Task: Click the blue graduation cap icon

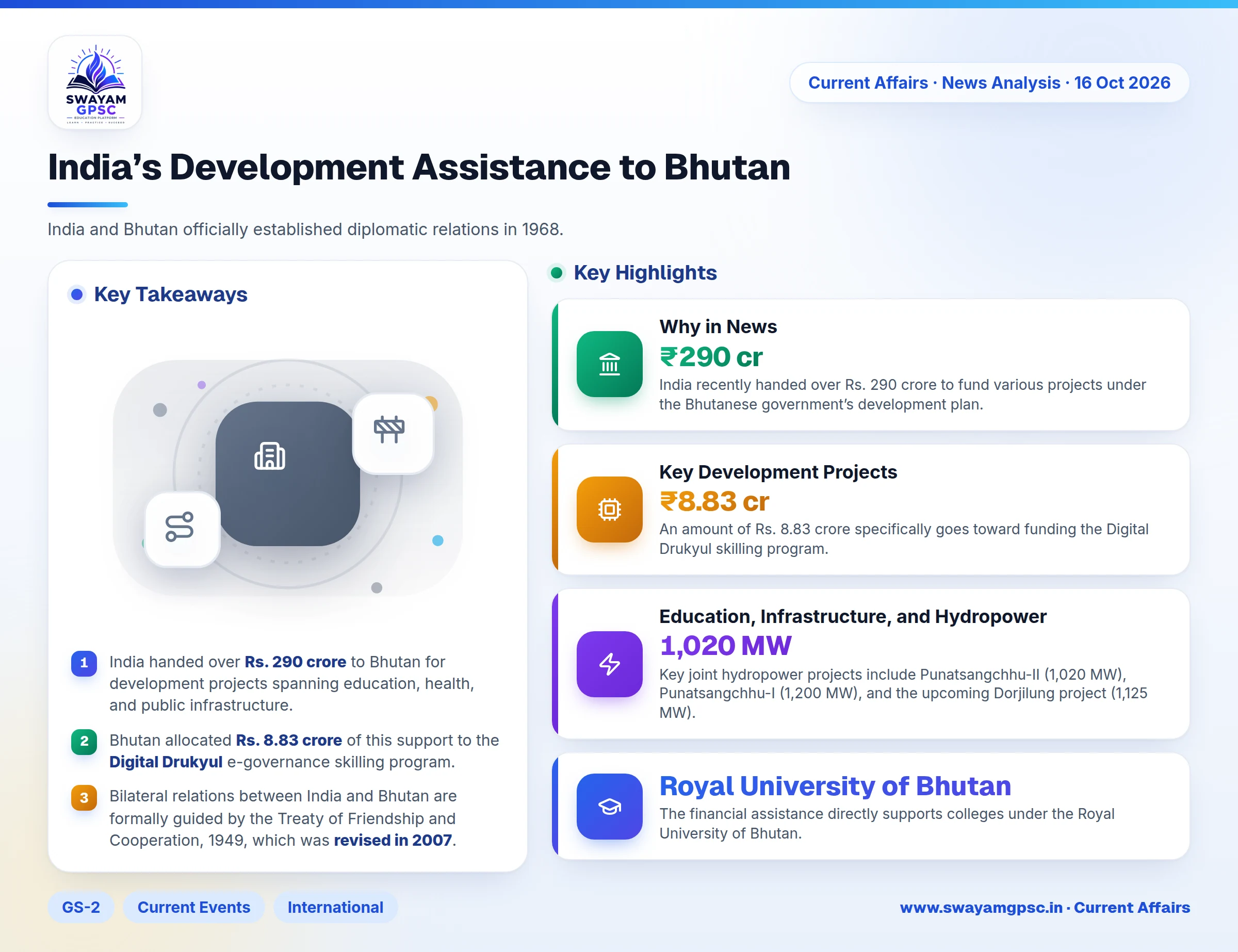Action: click(x=609, y=806)
